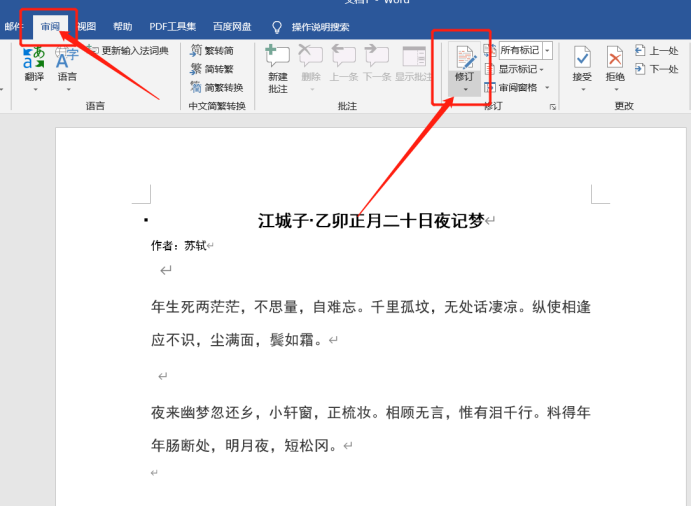Open the PDF工具集 tab
This screenshot has width=691, height=506.
pyautogui.click(x=172, y=27)
